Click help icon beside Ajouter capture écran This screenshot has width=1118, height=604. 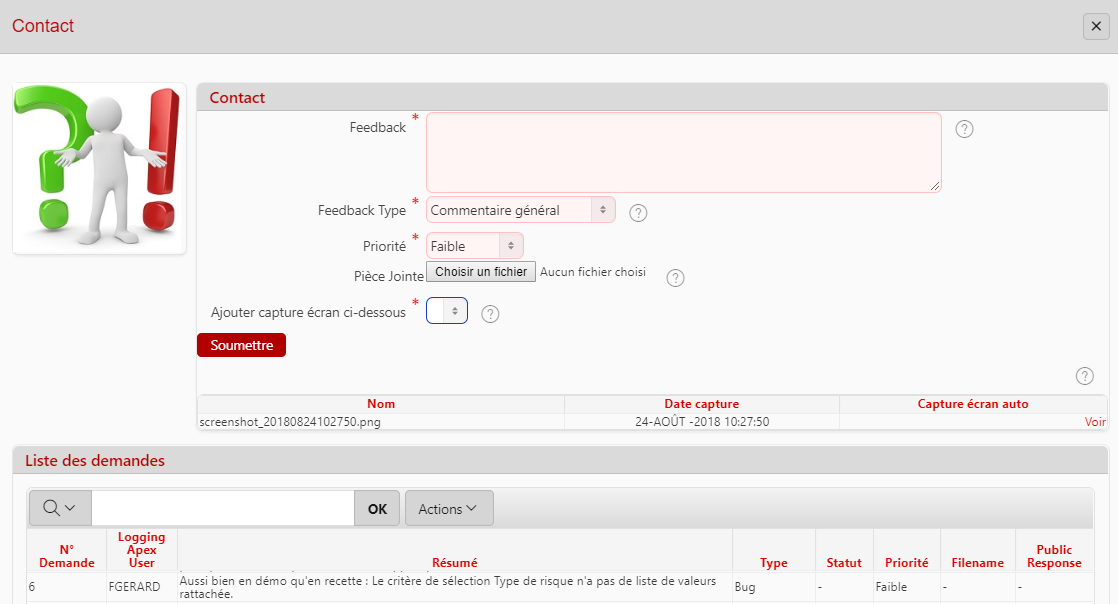coord(490,314)
